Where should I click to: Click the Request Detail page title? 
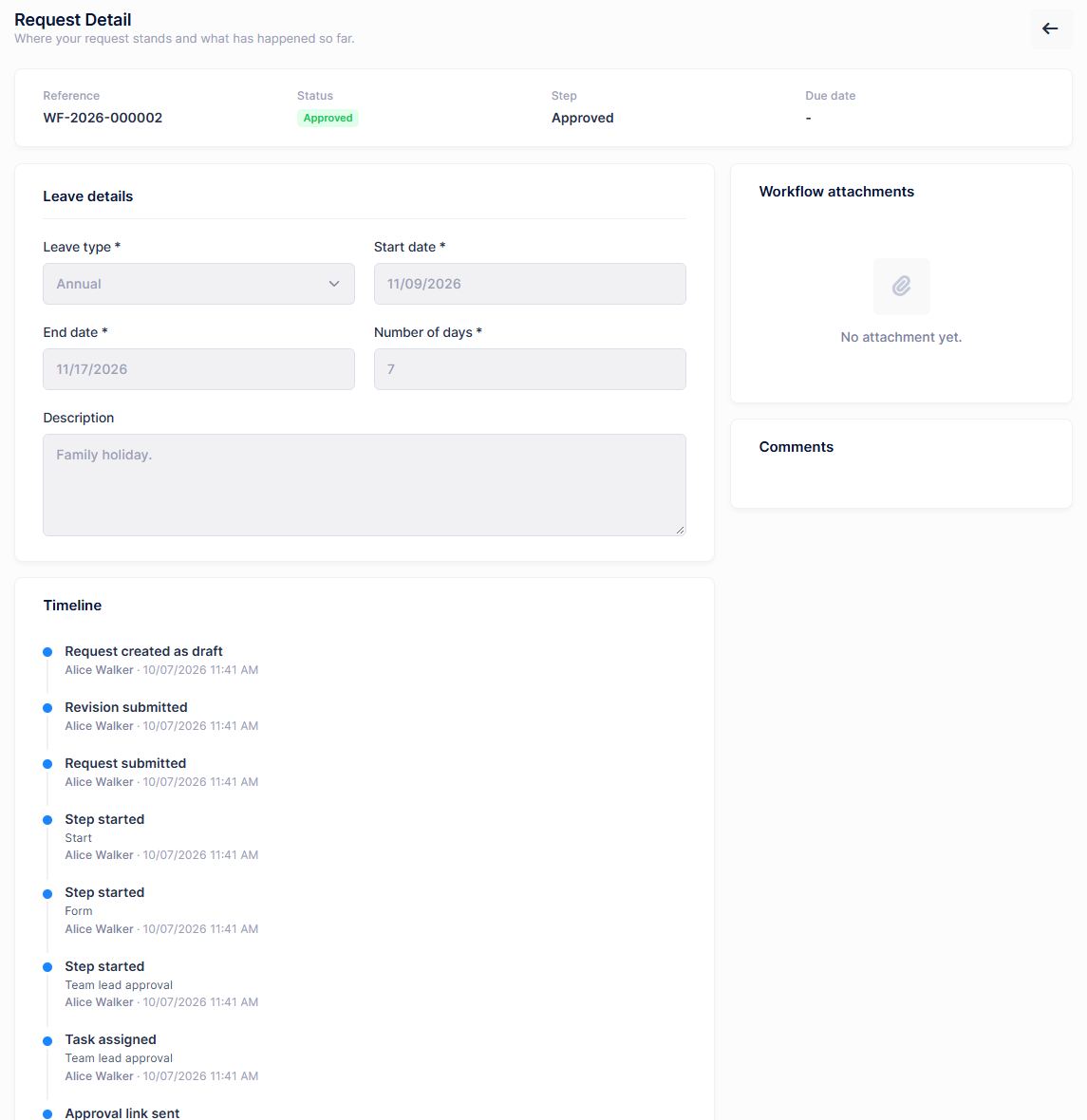pyautogui.click(x=73, y=19)
